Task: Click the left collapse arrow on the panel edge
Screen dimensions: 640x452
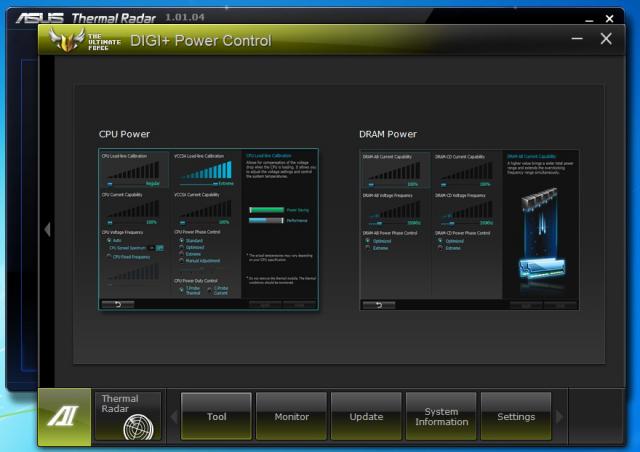Action: (x=47, y=229)
